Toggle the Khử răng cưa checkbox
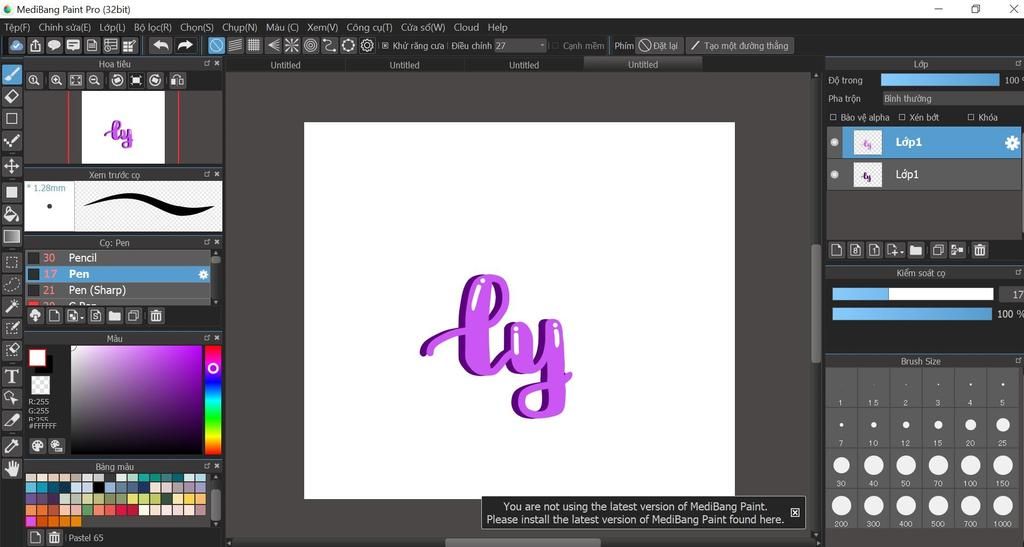1024x547 pixels. point(385,46)
